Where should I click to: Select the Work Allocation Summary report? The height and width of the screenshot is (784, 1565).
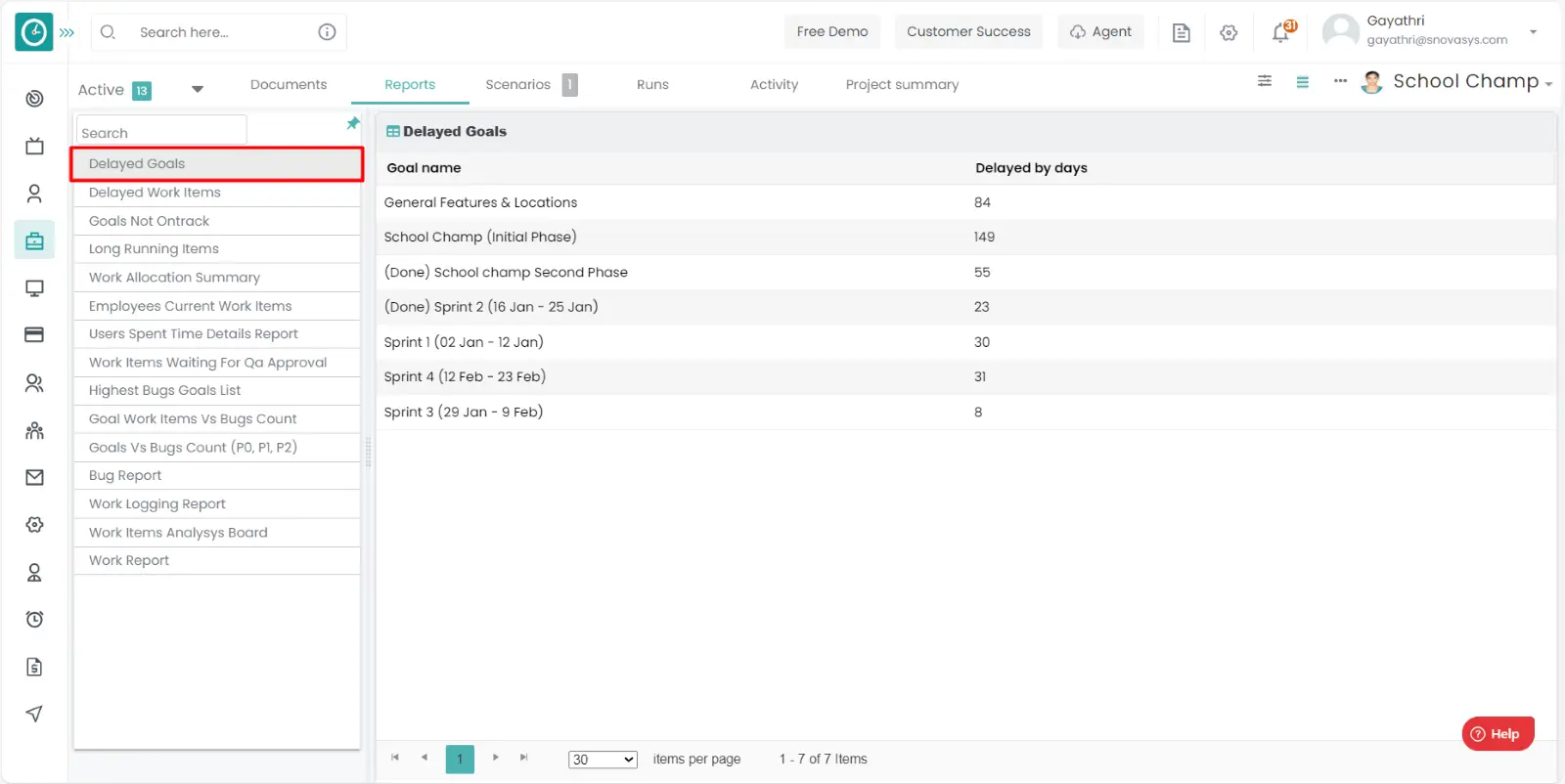tap(217, 278)
